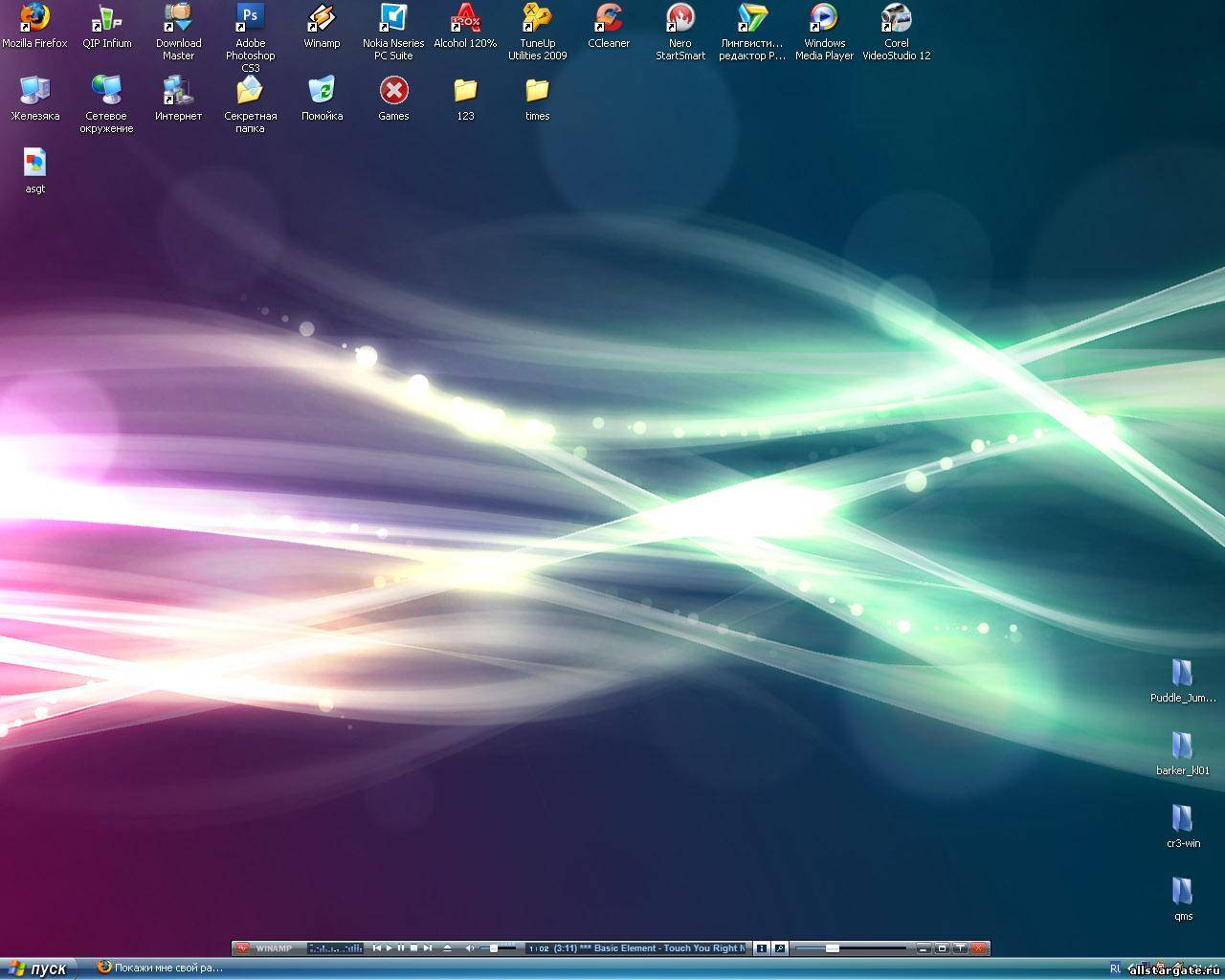Open Mozilla Firefox desktop shortcut

click(34, 19)
